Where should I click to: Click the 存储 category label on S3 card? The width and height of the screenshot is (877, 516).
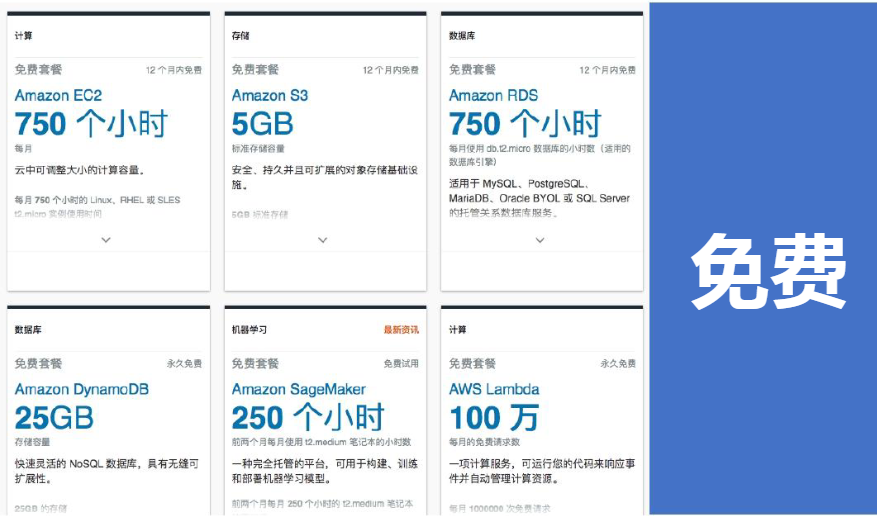241,36
